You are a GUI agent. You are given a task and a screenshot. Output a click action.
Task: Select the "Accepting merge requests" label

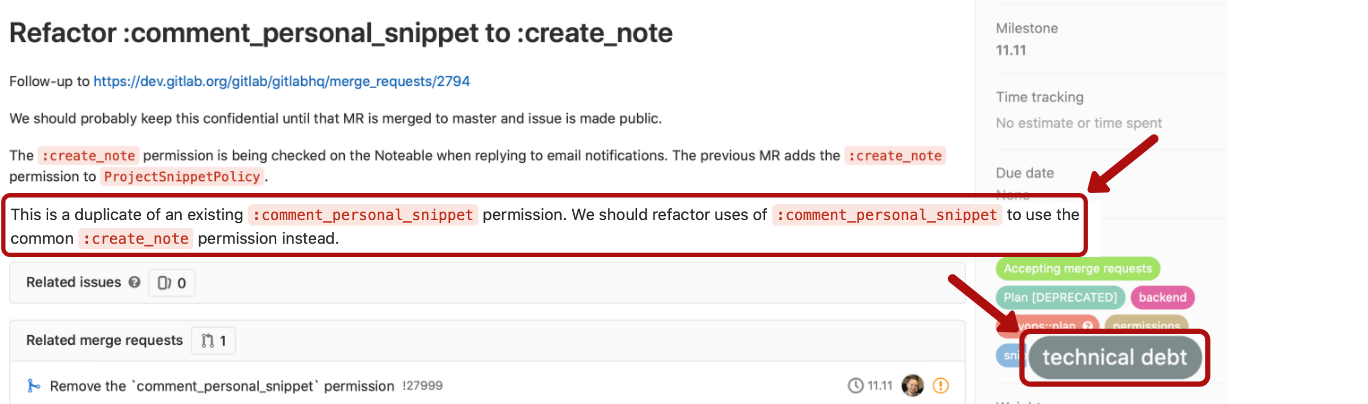coord(1077,268)
